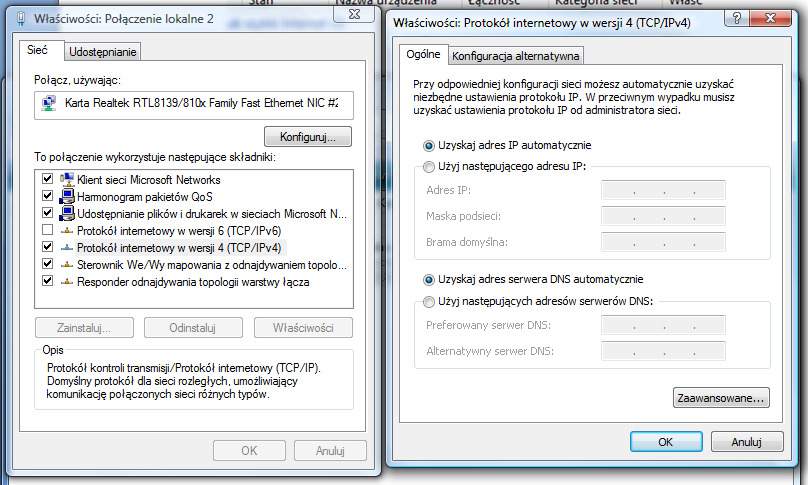Image resolution: width=808 pixels, height=485 pixels.
Task: Click the Nazwa urządzenia column header behind
Action: coord(385,3)
